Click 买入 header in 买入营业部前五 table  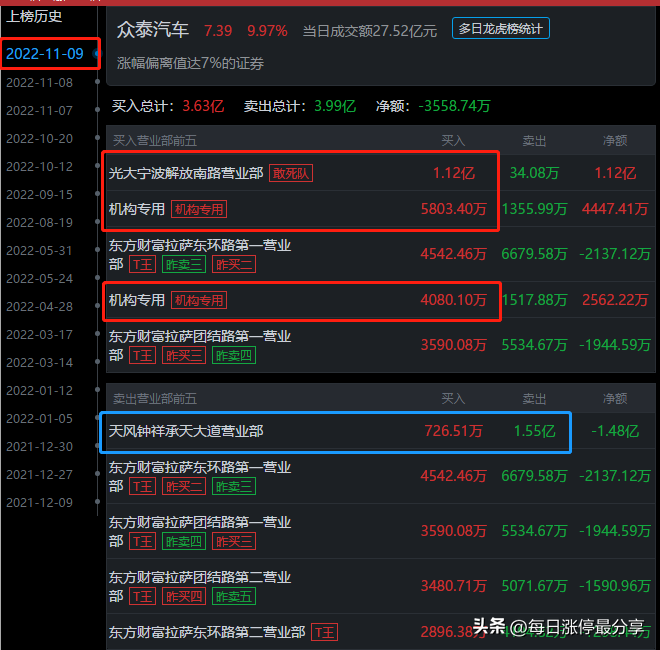(x=453, y=140)
